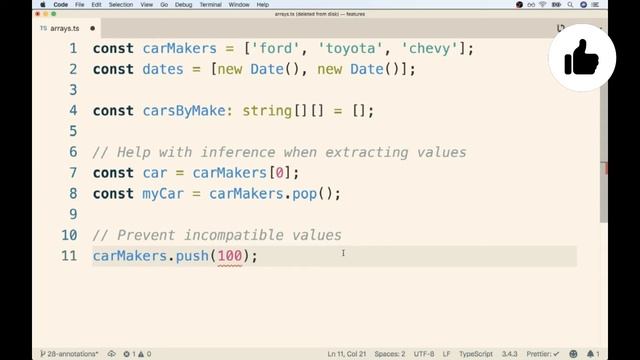
Task: Click the 'toyota' string literal
Action: tap(350, 49)
